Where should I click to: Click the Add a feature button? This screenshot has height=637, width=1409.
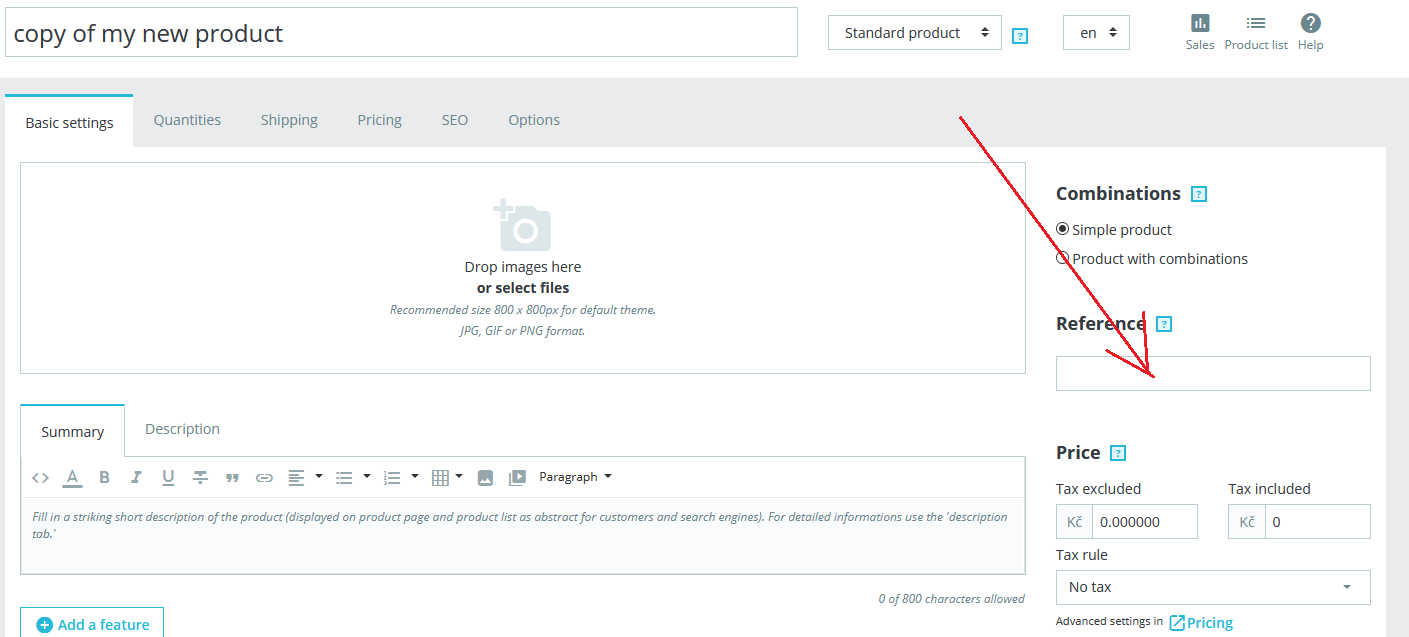[92, 623]
